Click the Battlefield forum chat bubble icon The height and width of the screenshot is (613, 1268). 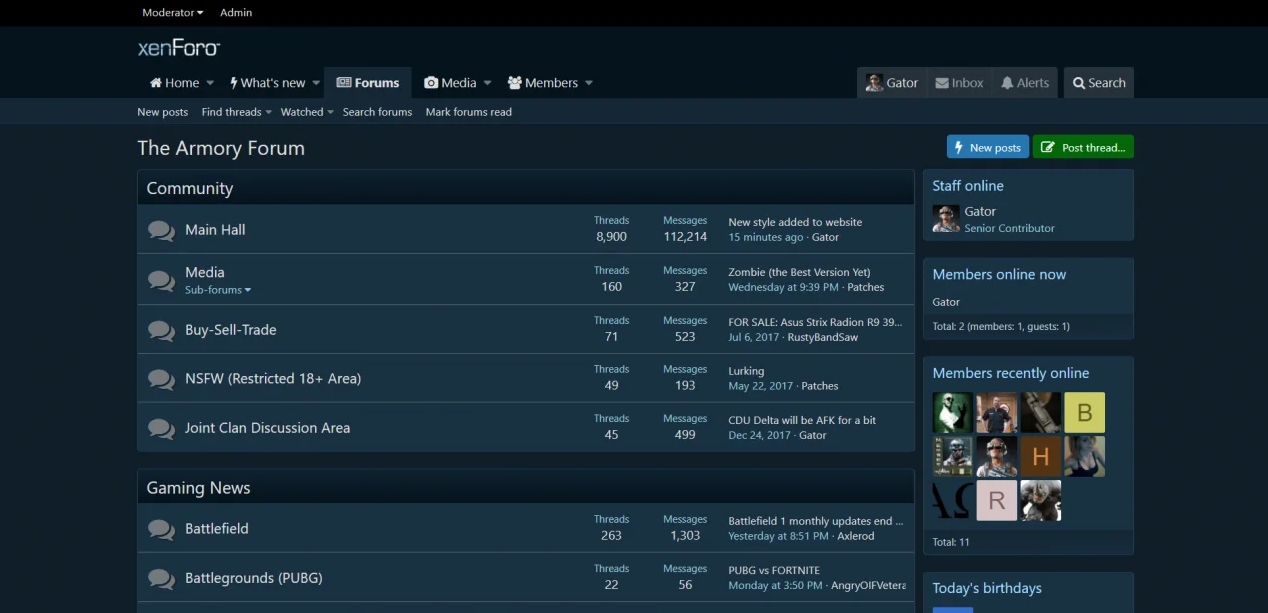pos(161,529)
